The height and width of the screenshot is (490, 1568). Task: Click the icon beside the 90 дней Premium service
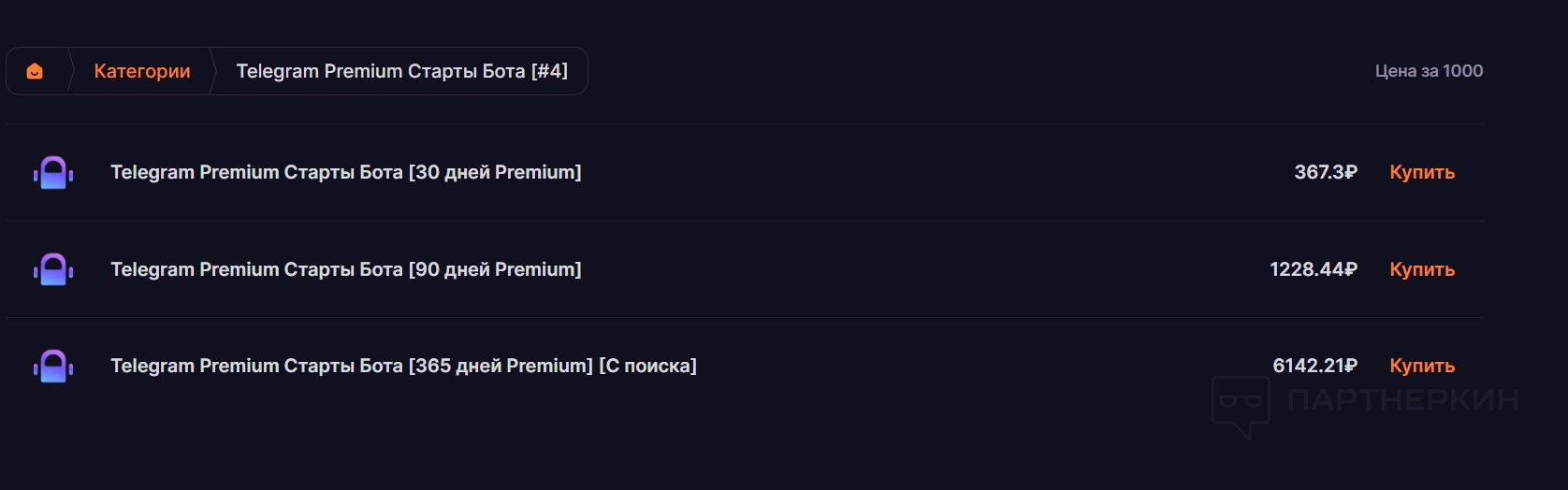[53, 270]
